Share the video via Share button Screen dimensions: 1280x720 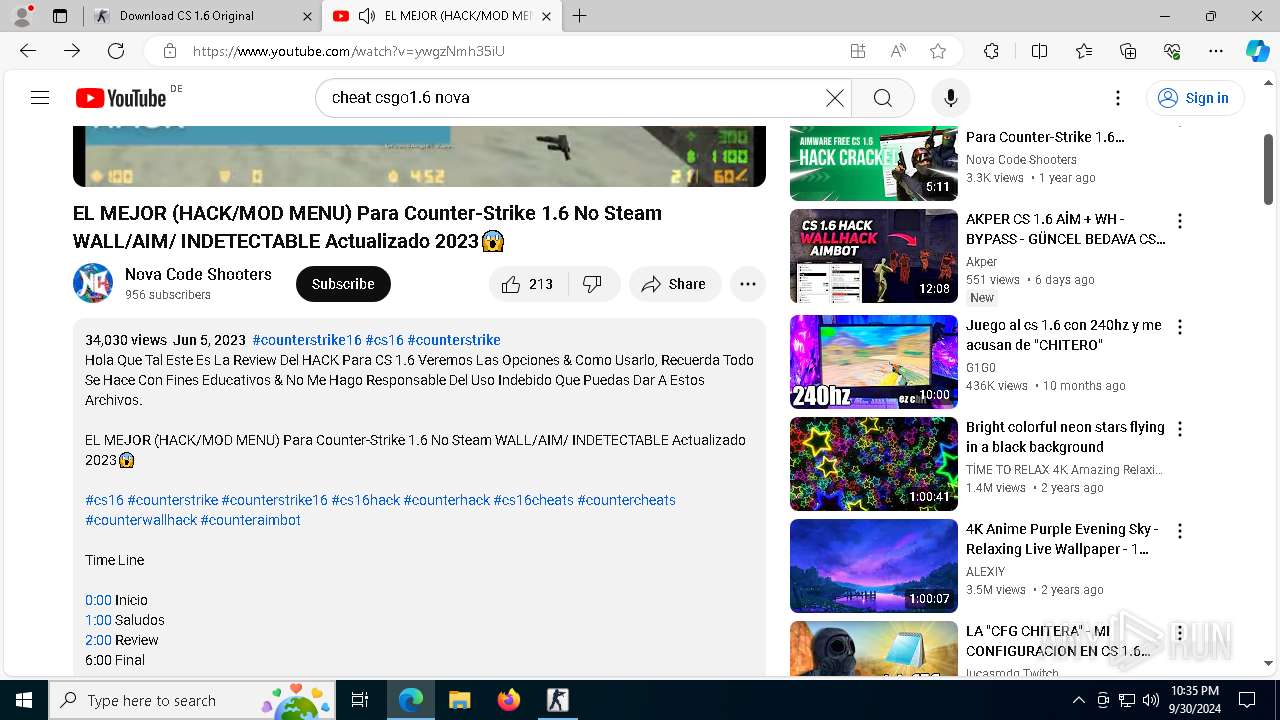click(674, 284)
